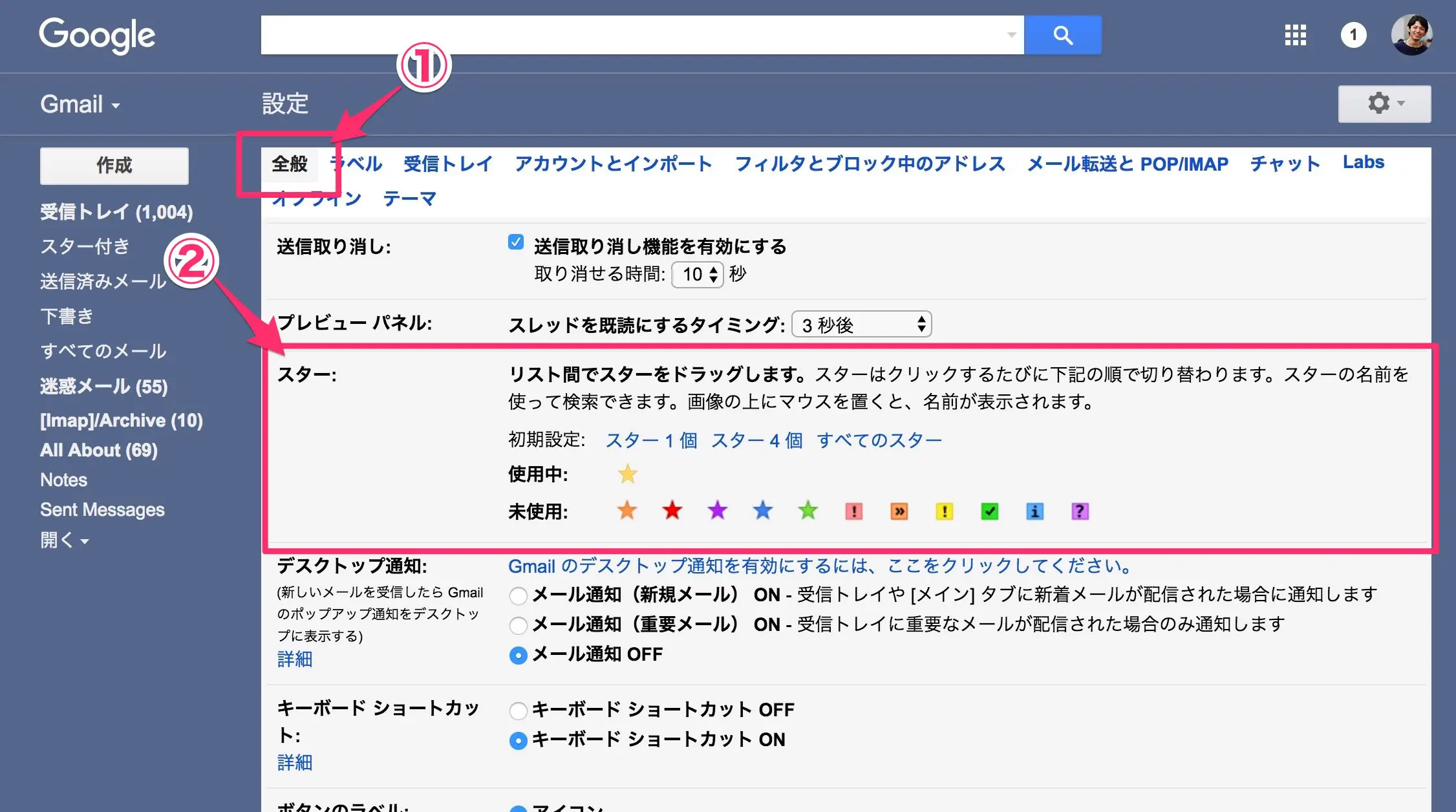Select キーボード ショートカット ON radio button
The image size is (1456, 812).
pos(519,740)
